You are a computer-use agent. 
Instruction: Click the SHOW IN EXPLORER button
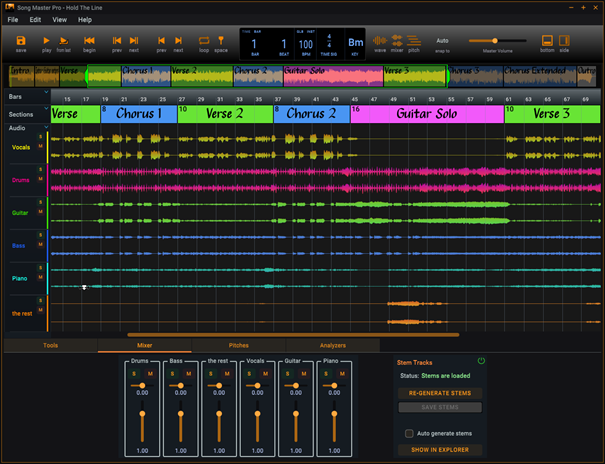(x=439, y=450)
